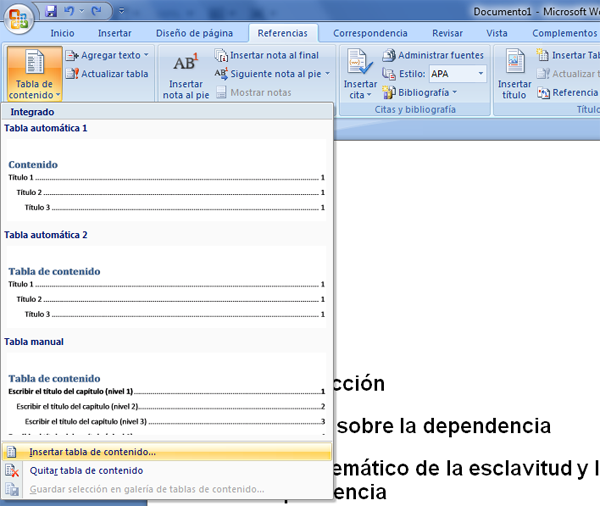Viewport: 600px width, 506px height.
Task: Click the Save icon in quick access toolbar
Action: [49, 11]
